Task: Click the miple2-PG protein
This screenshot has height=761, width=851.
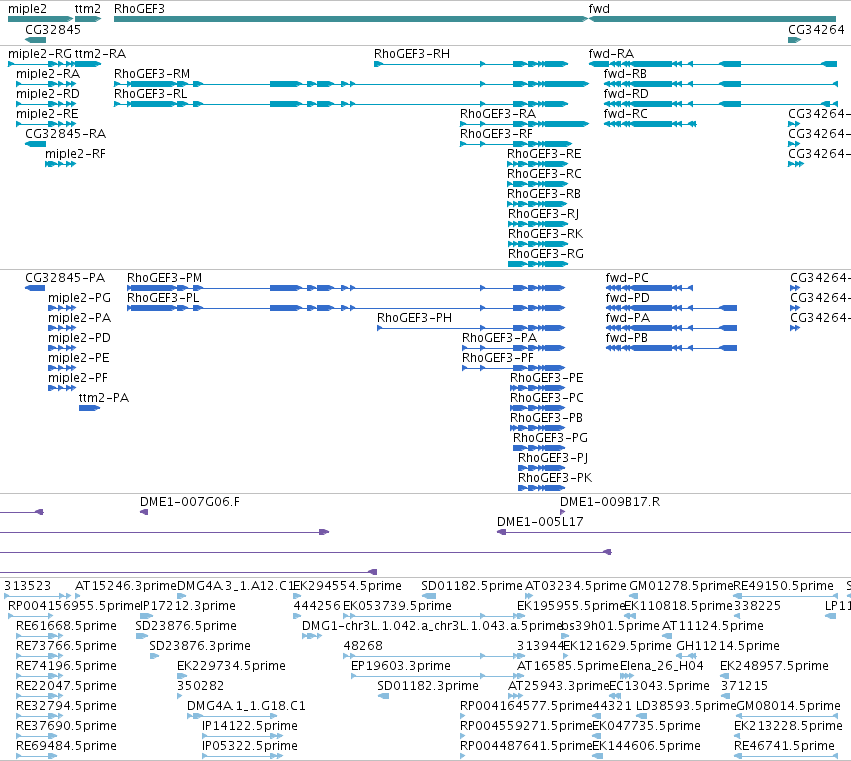Action: (62, 308)
